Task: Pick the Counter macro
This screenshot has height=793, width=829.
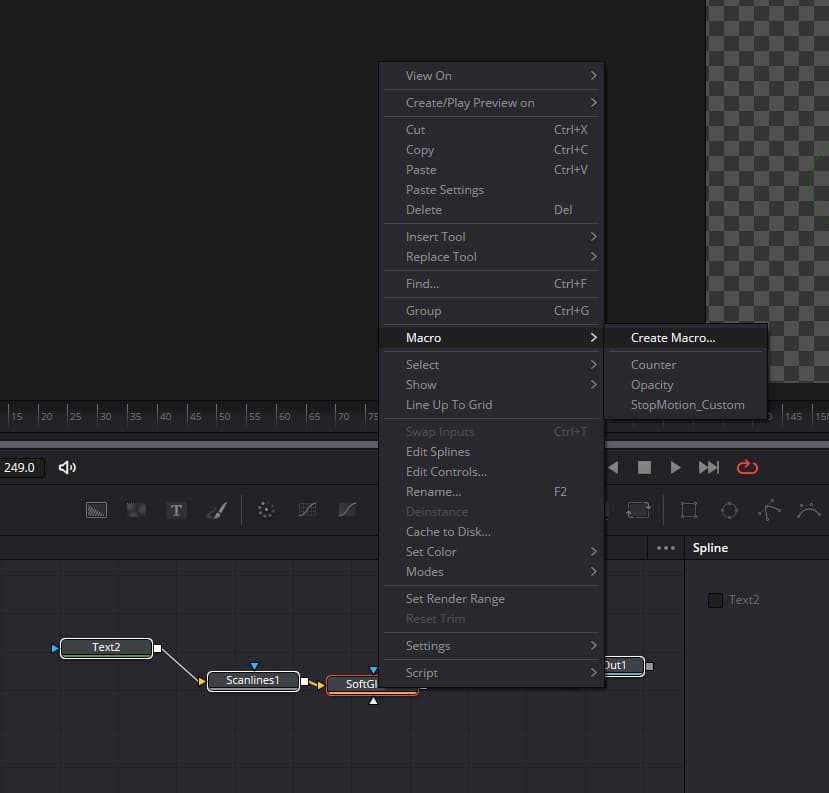Action: (x=685, y=364)
